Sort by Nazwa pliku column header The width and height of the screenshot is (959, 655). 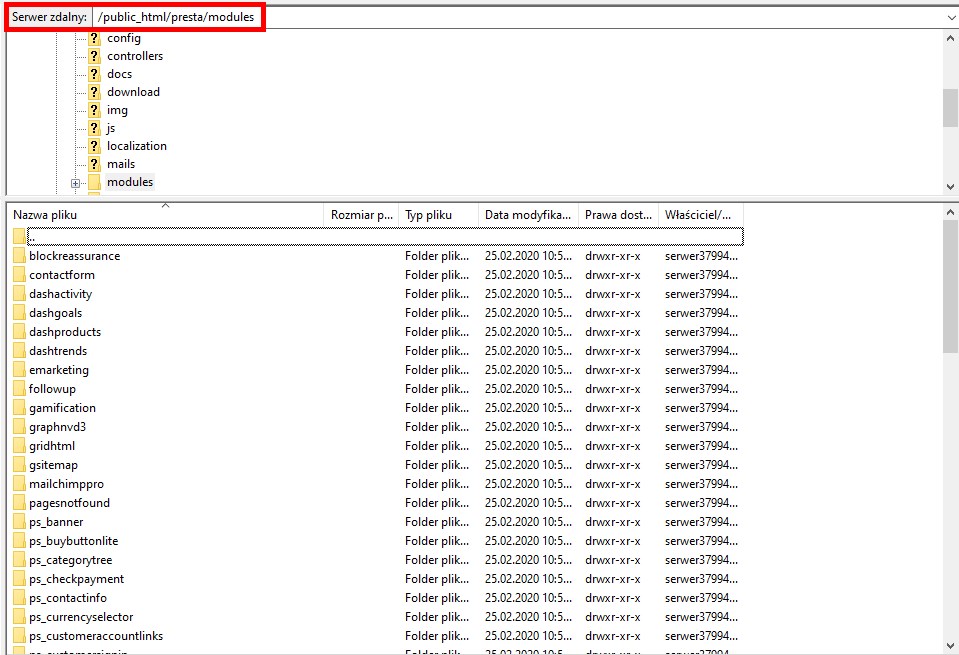(165, 215)
